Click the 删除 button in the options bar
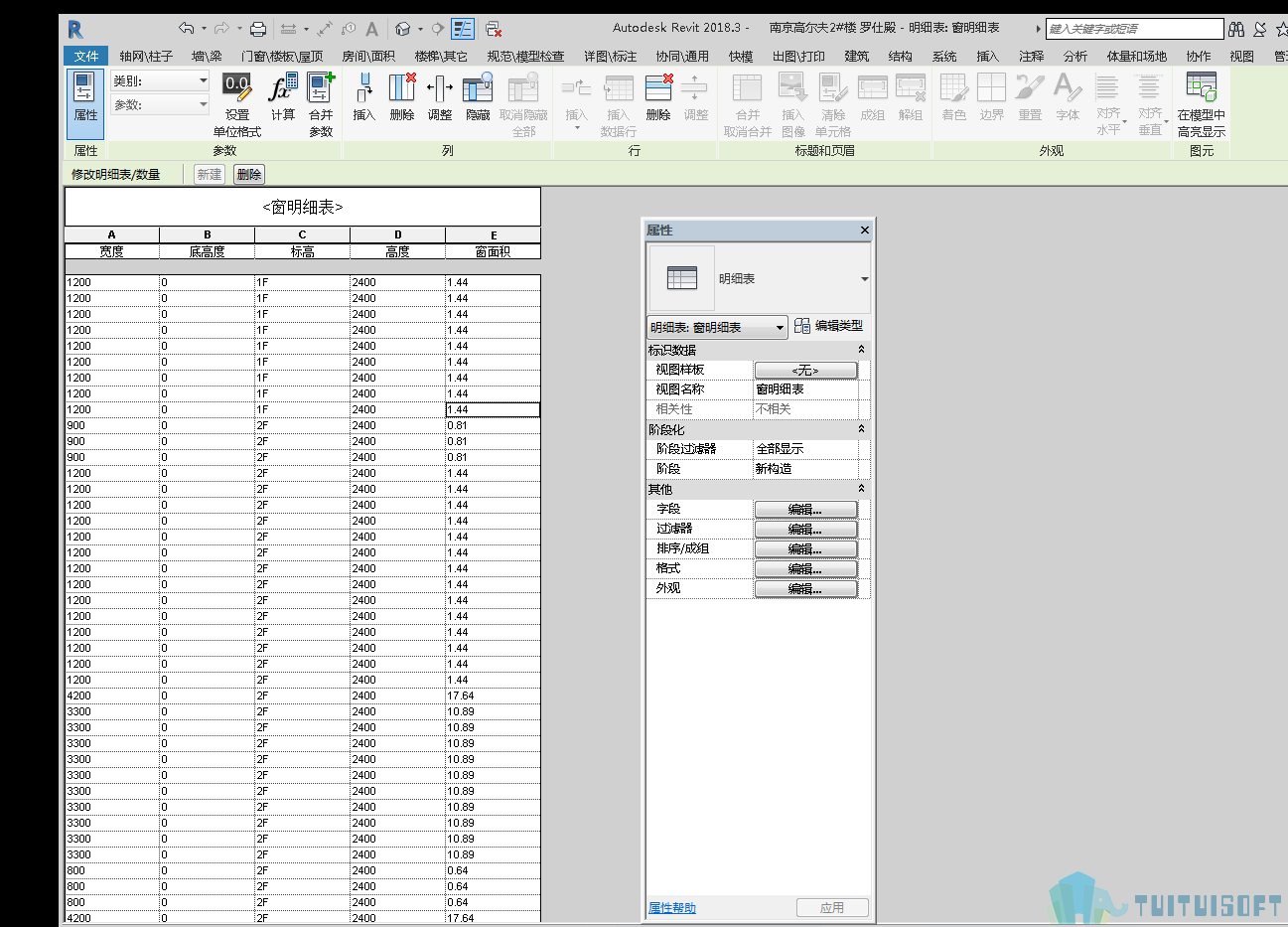1288x927 pixels. (x=249, y=174)
